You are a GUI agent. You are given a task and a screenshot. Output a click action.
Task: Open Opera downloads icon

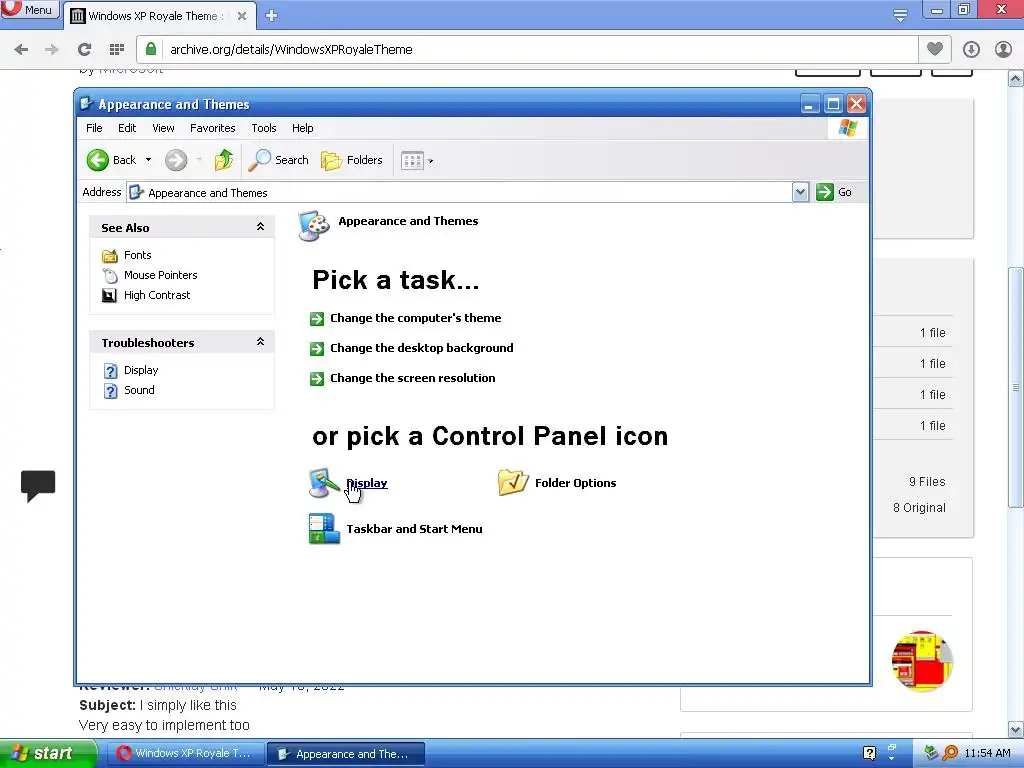click(x=971, y=50)
